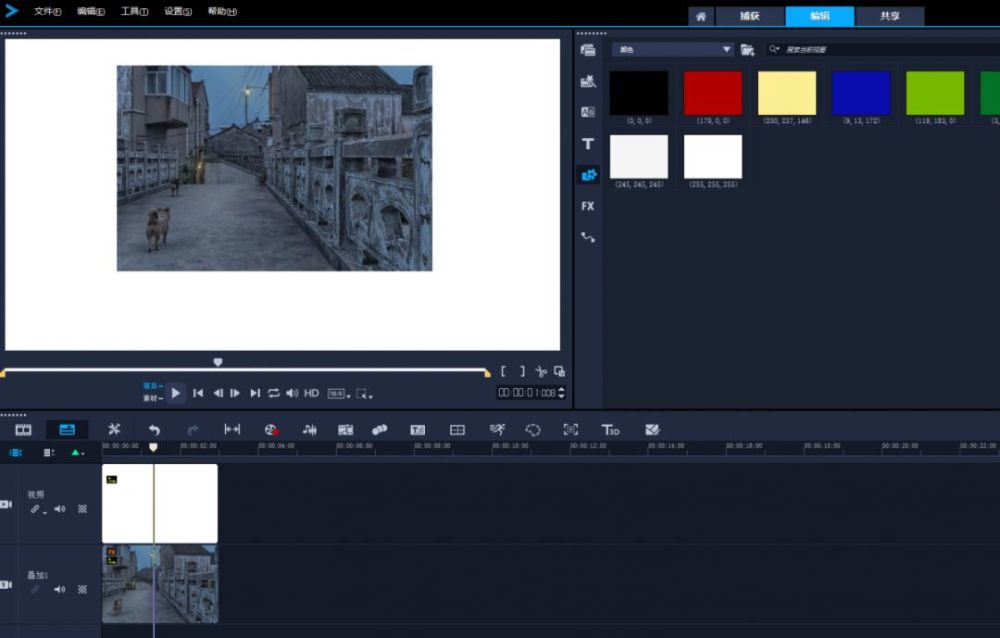Open the search filter dropdown arrow

pos(776,49)
